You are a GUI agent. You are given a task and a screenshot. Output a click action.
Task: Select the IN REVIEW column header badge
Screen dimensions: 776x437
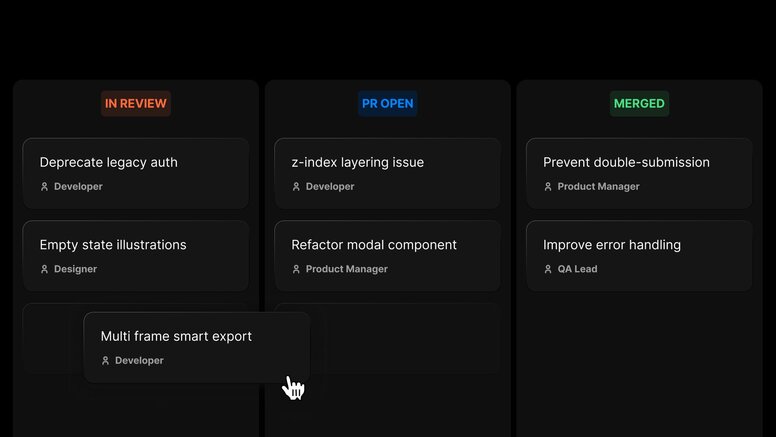pyautogui.click(x=136, y=103)
